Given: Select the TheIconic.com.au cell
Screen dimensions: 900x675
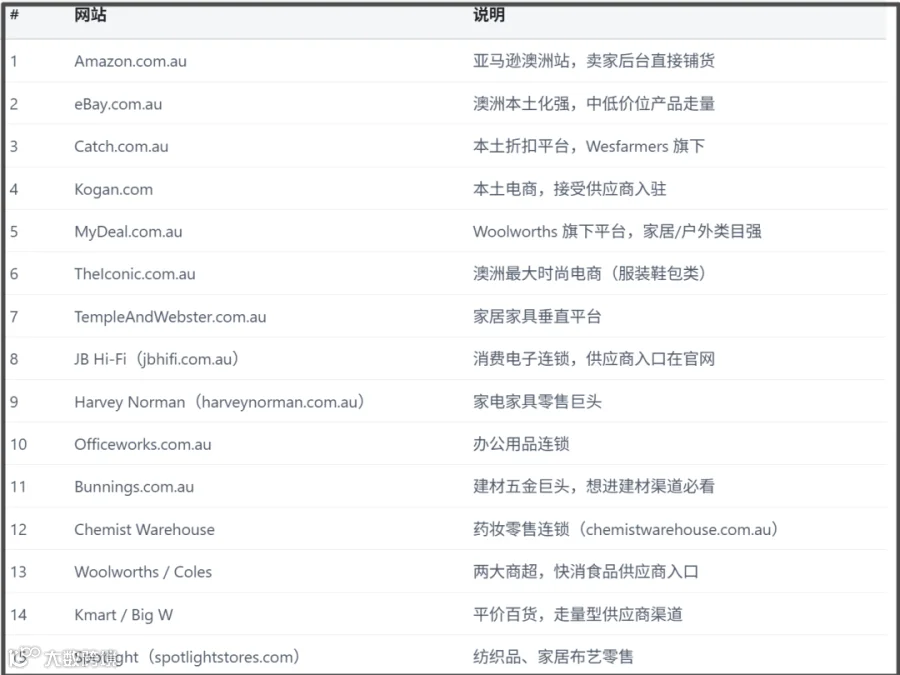Looking at the screenshot, I should 134,274.
